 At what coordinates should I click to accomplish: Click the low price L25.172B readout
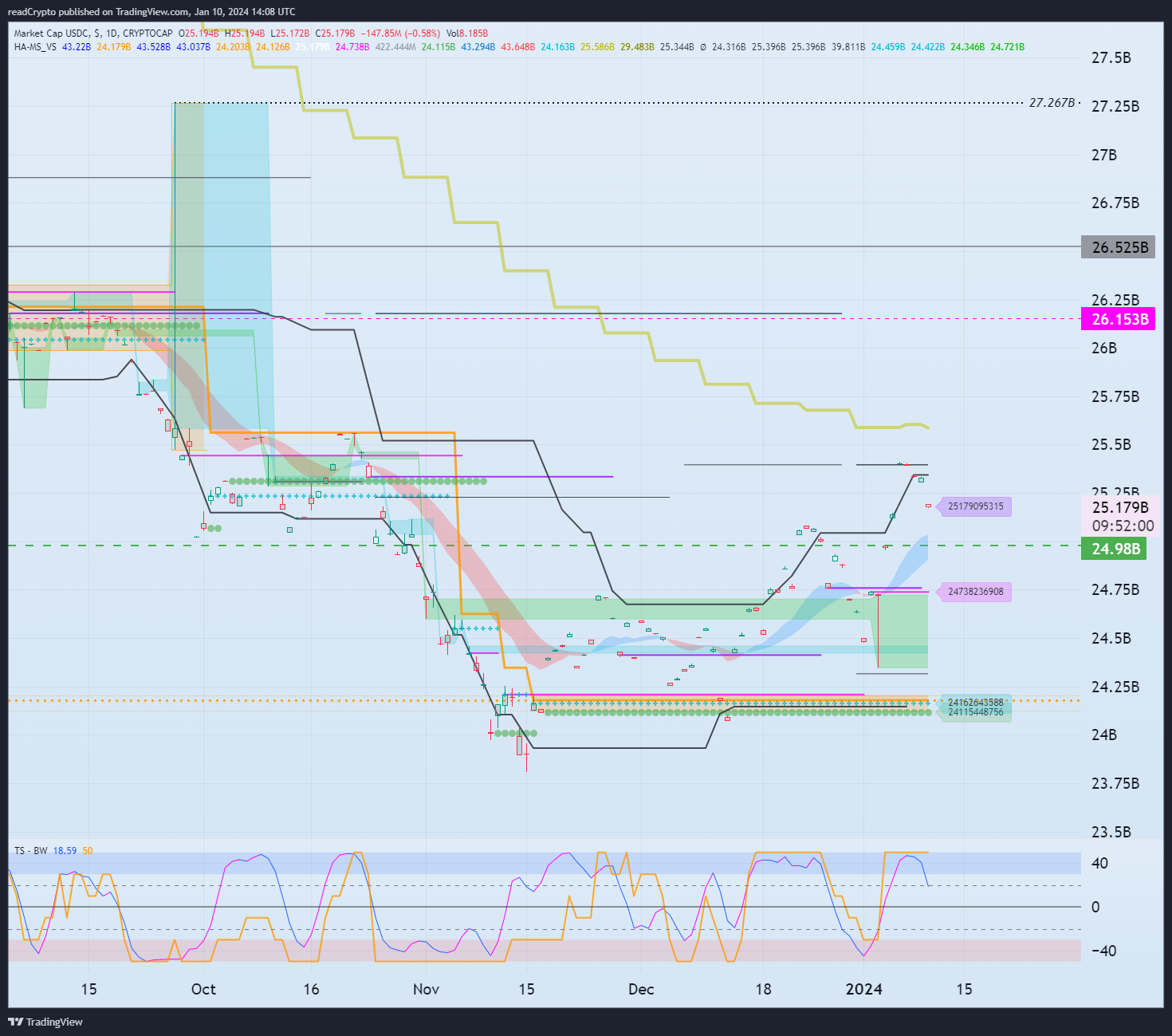click(290, 33)
